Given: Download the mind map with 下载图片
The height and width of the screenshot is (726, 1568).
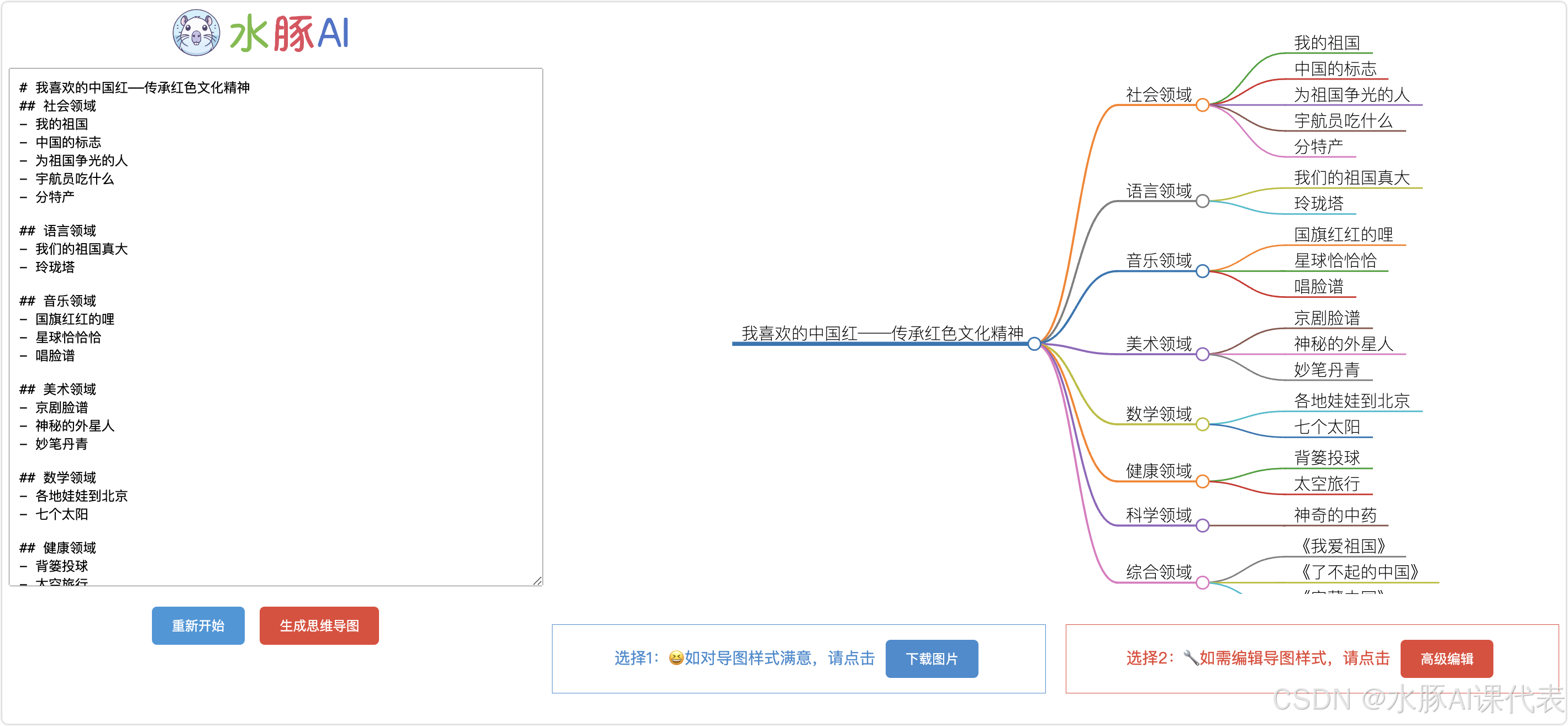Looking at the screenshot, I should 932,658.
